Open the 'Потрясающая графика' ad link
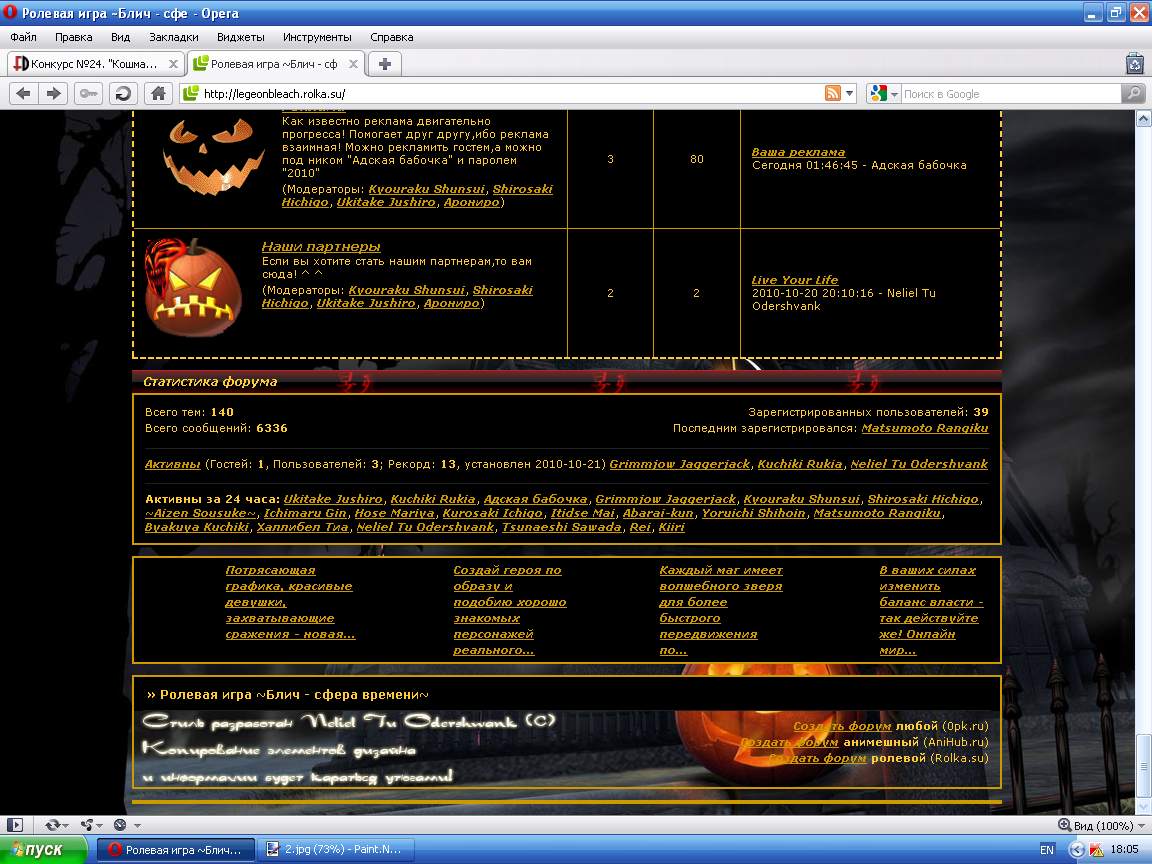Viewport: 1152px width, 864px height. click(290, 602)
